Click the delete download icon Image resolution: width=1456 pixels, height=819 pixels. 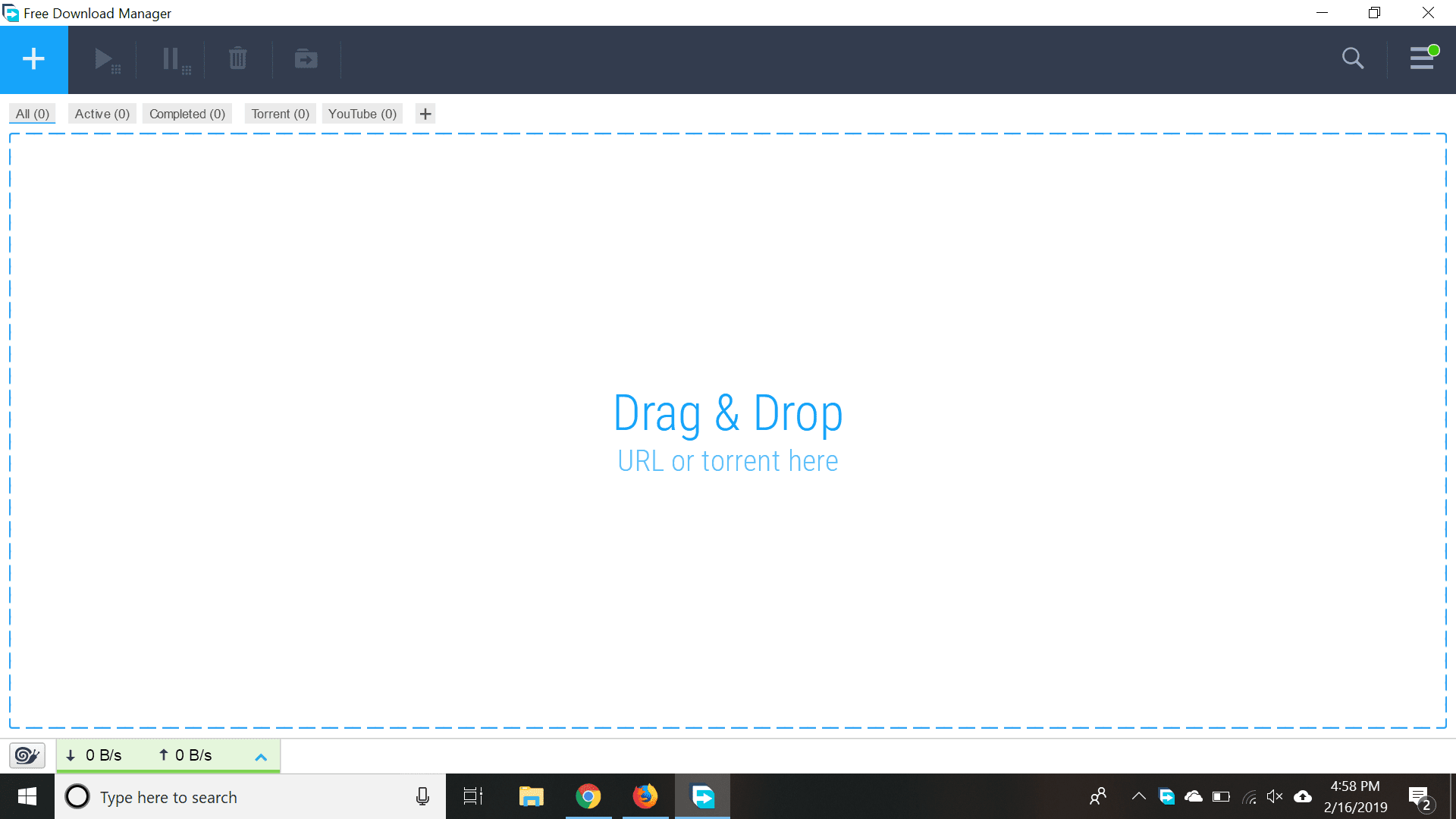click(237, 58)
